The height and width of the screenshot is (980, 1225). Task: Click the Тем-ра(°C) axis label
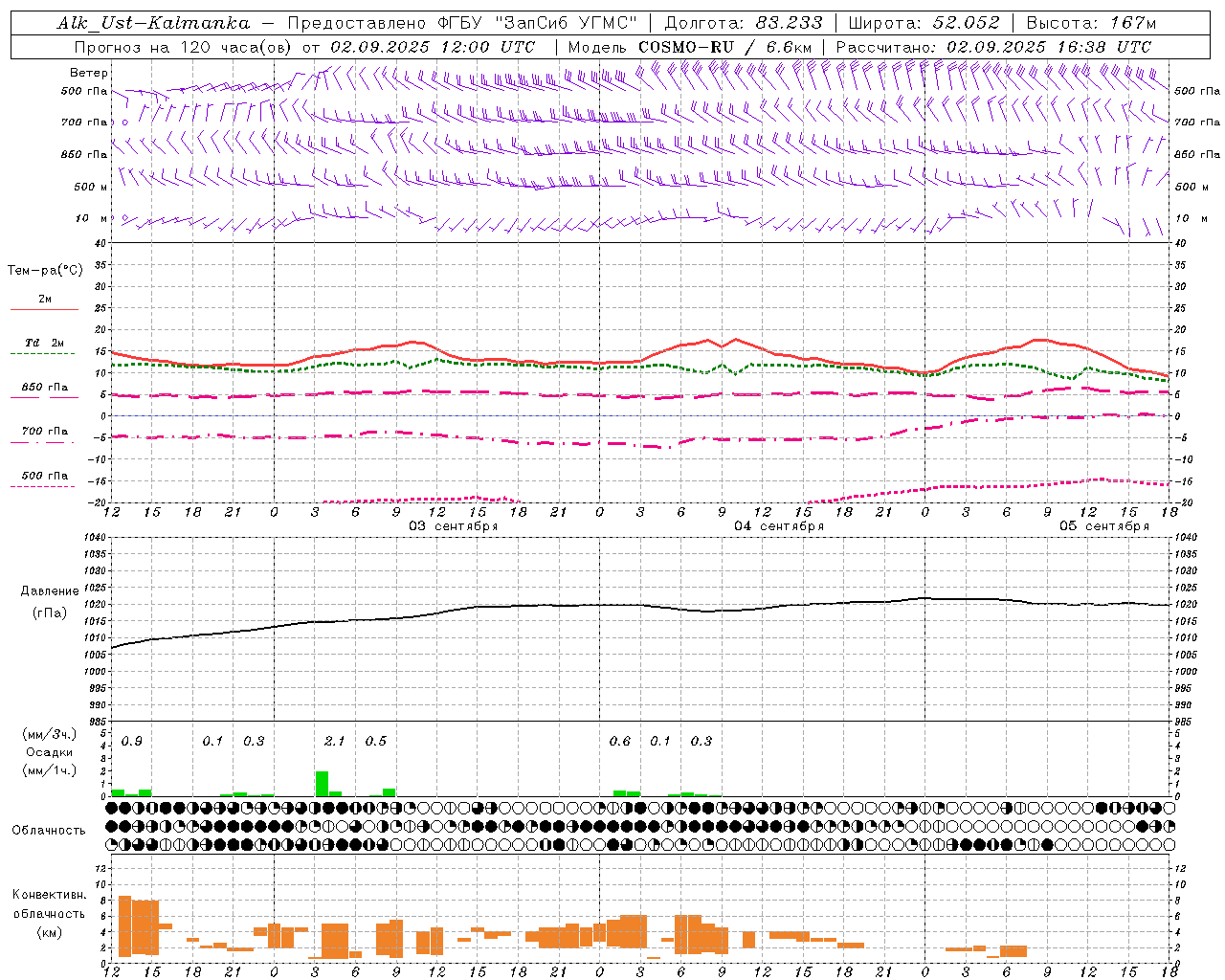coord(45,271)
